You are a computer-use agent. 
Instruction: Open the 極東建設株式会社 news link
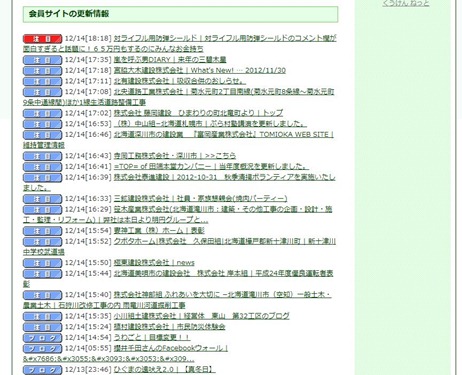[x=154, y=262]
